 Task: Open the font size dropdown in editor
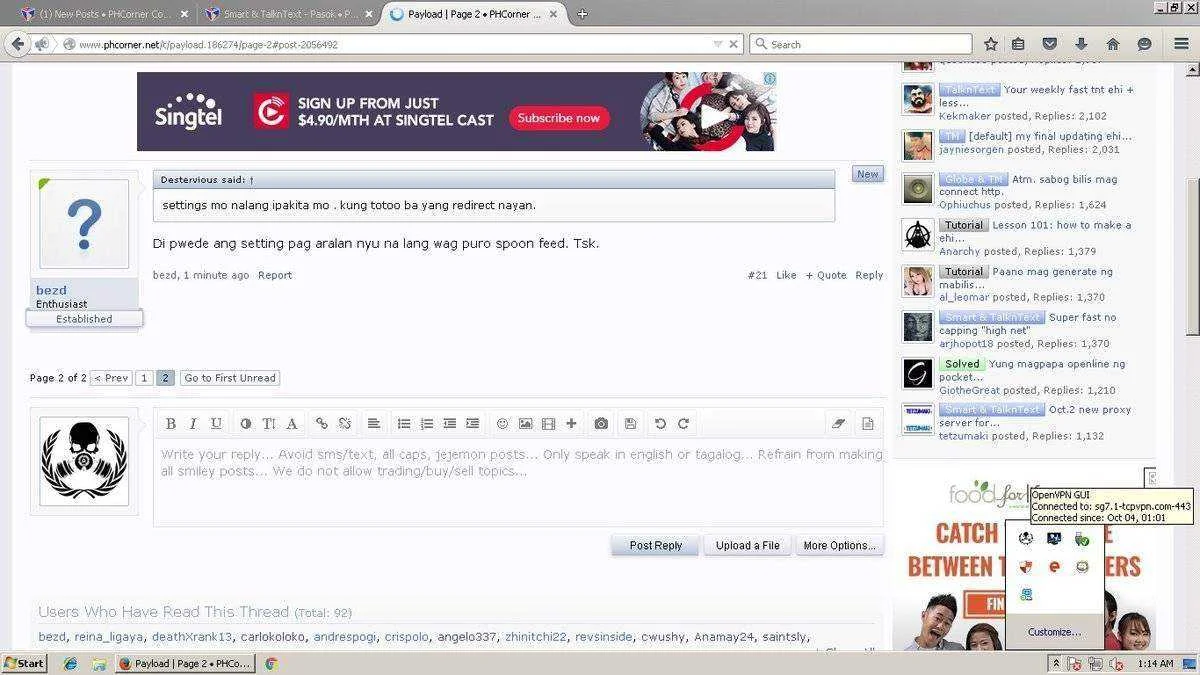click(269, 424)
